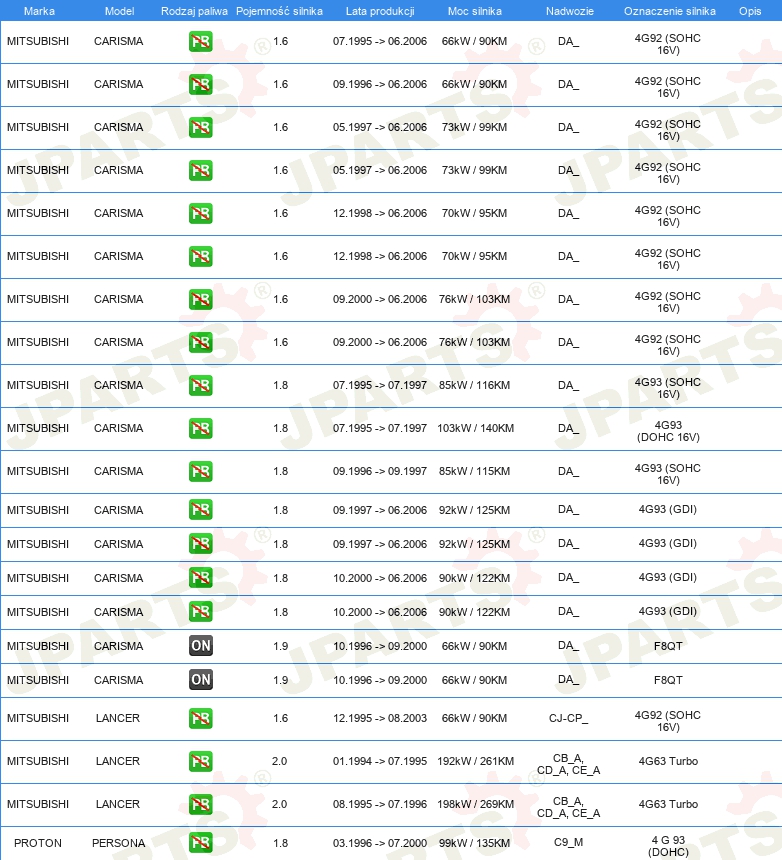The width and height of the screenshot is (782, 860).
Task: Click the 09.1996 -> 09.1997 production years
Action: tap(379, 472)
